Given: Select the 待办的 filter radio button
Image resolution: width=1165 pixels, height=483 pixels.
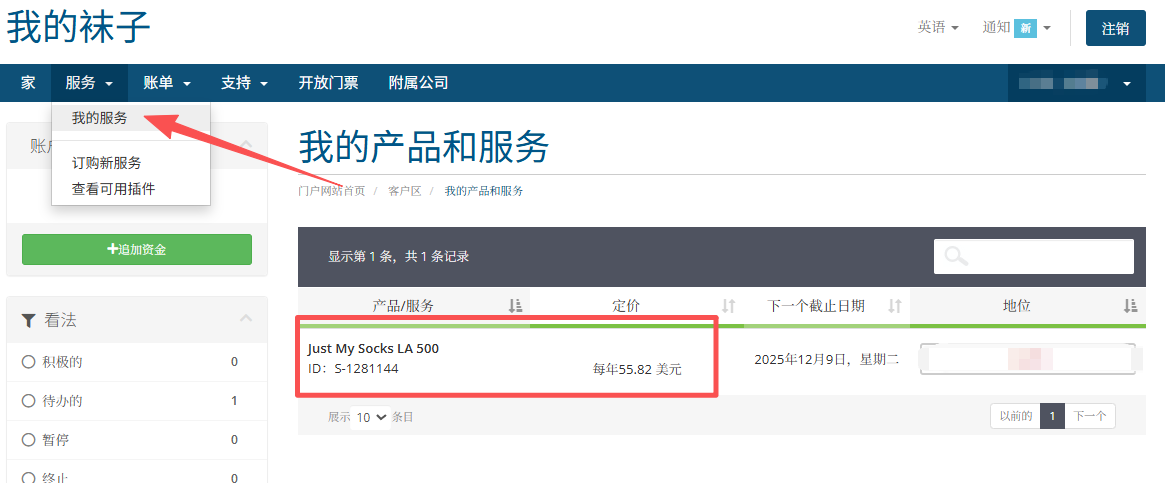Looking at the screenshot, I should pyautogui.click(x=29, y=401).
